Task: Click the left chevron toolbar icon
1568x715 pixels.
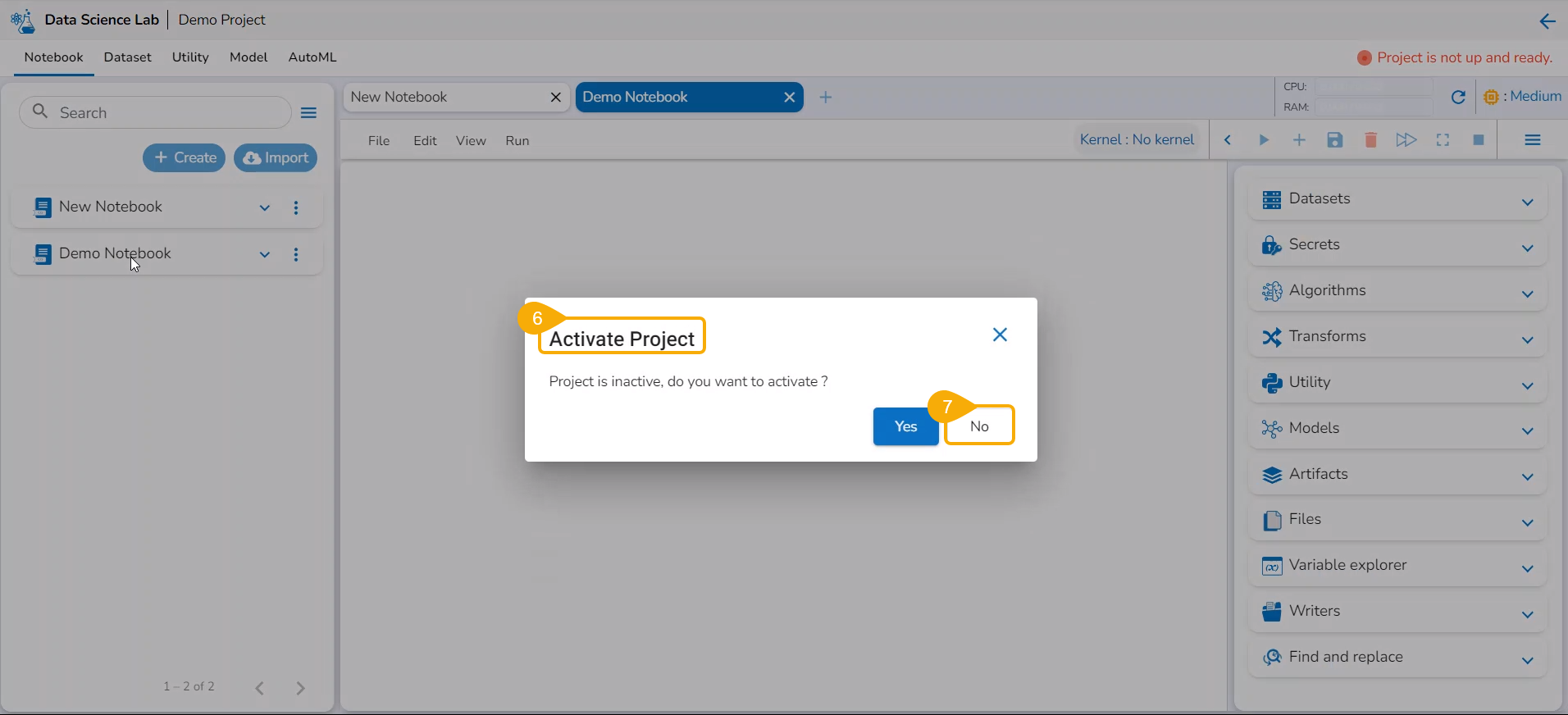Action: 1228,140
